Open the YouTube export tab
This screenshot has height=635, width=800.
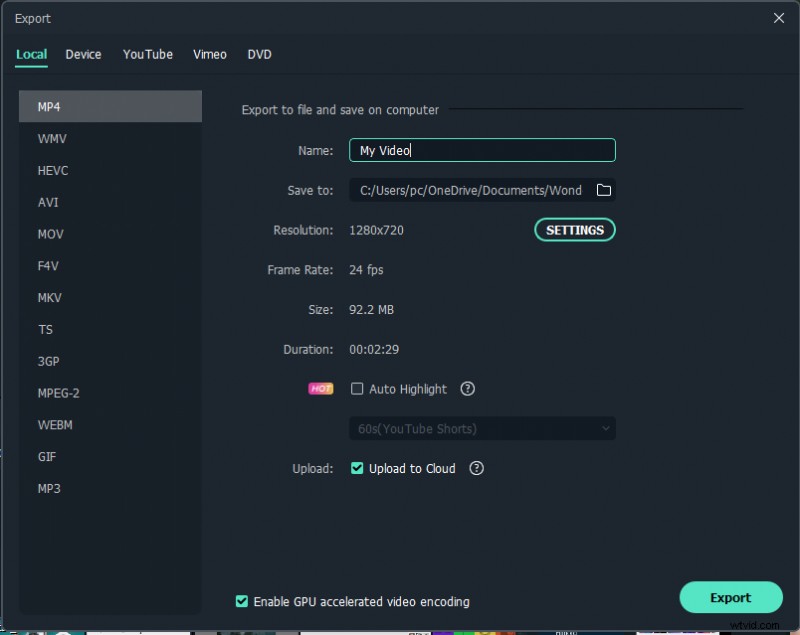click(x=147, y=54)
